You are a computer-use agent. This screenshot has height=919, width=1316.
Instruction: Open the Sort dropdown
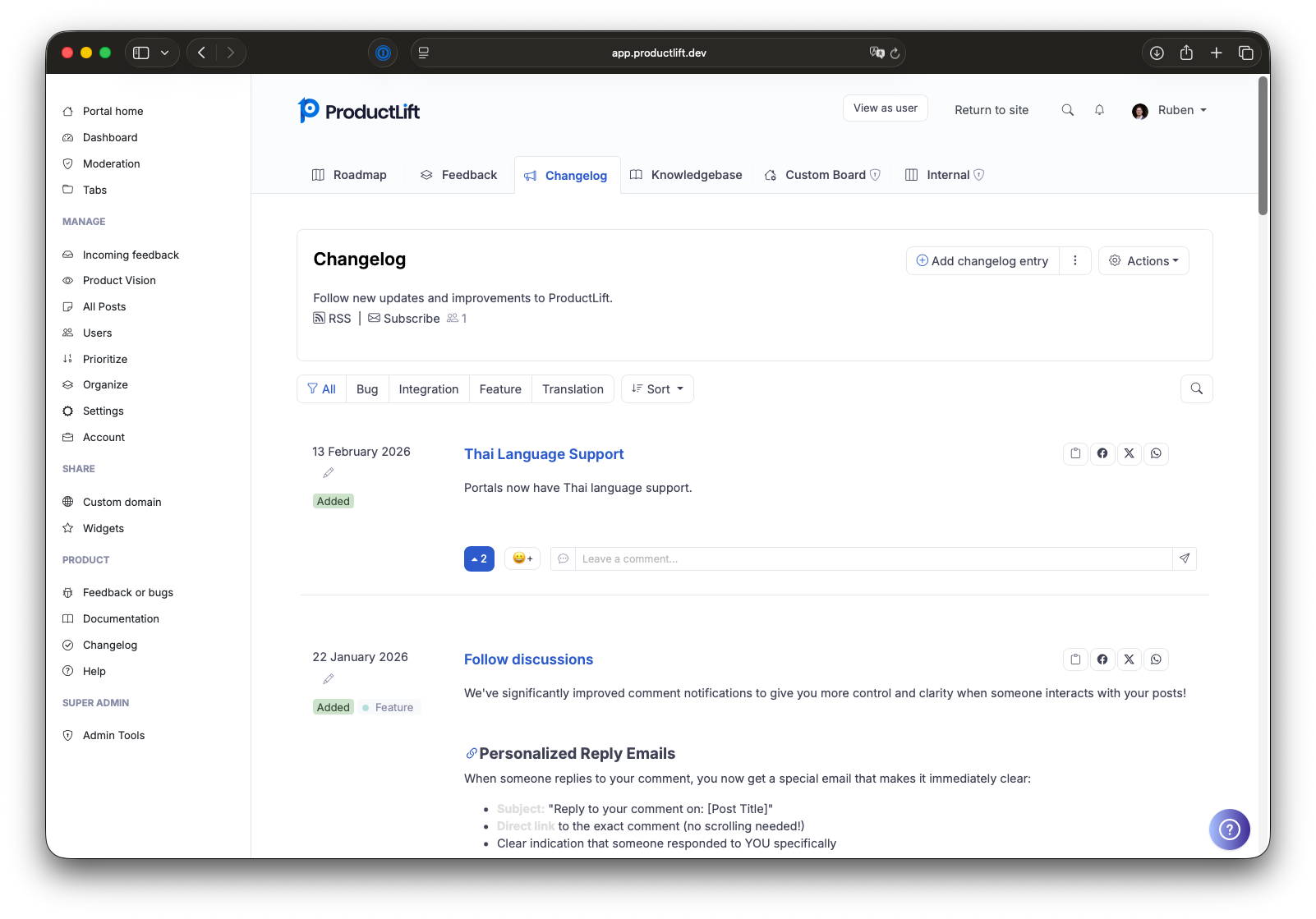[x=657, y=389]
